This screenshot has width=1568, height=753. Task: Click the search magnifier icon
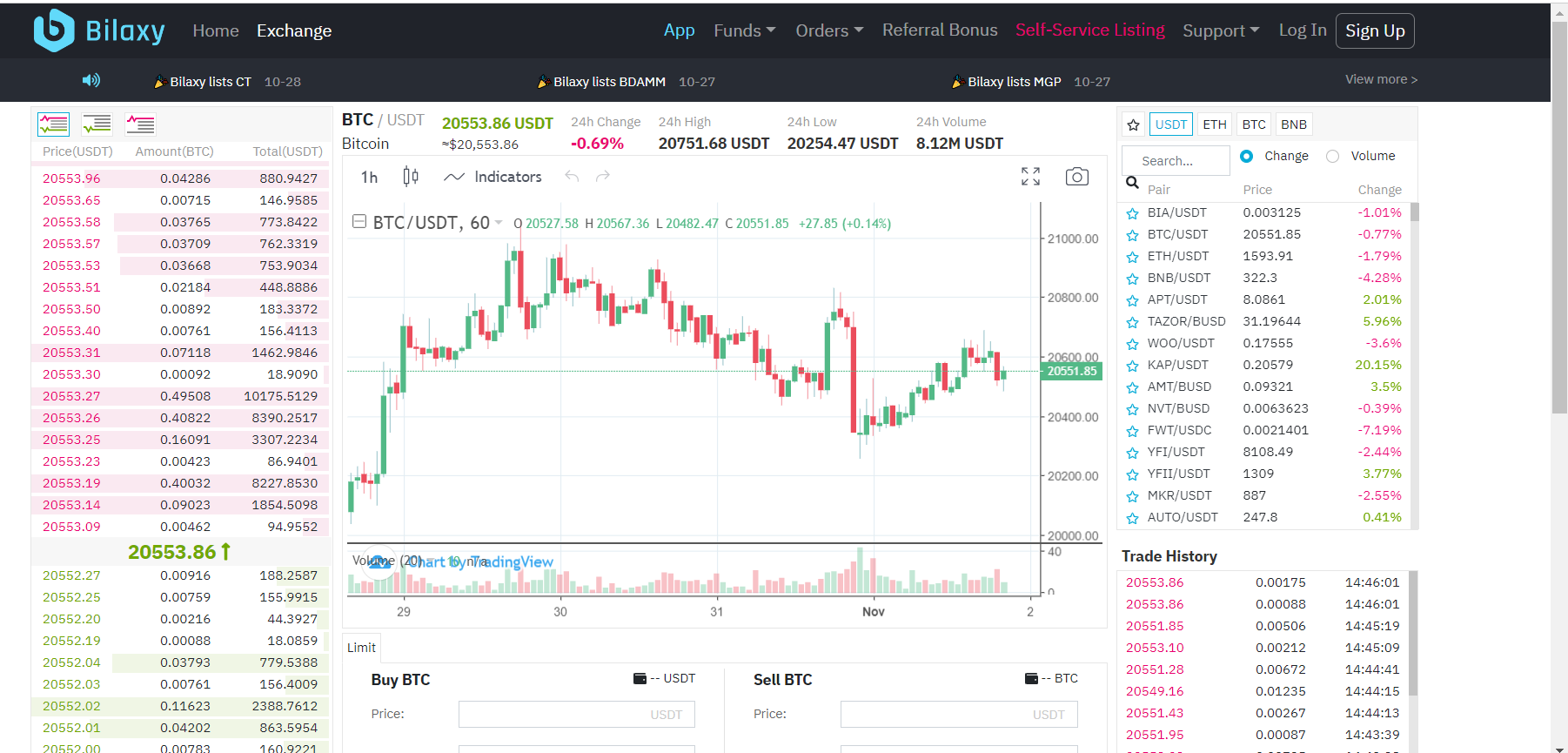click(1132, 183)
